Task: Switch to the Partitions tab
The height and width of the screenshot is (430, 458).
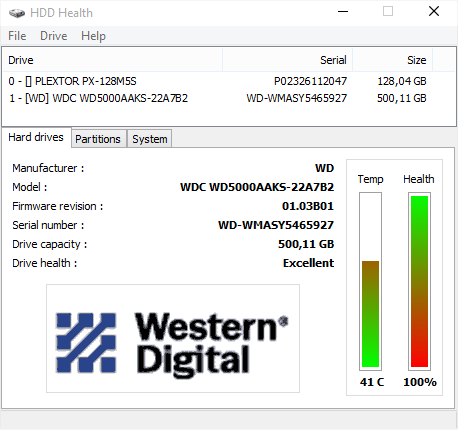Action: coord(98,139)
